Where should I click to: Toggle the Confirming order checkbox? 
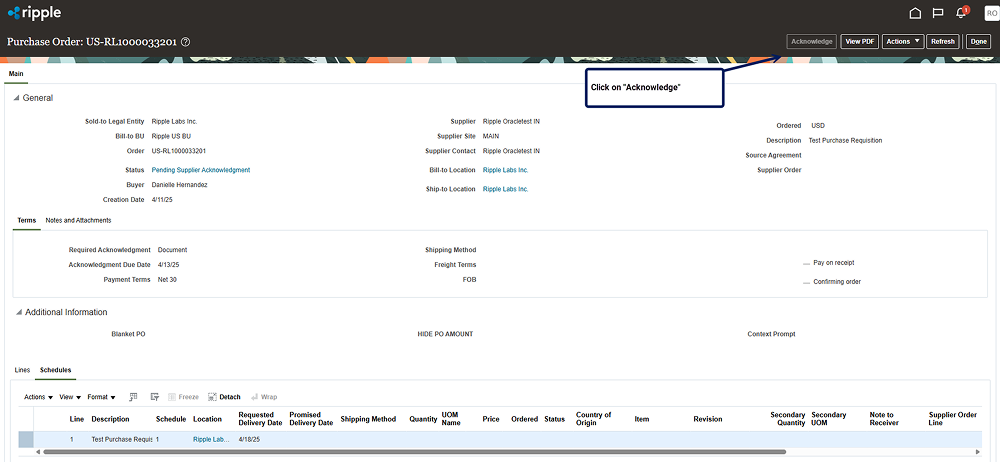(x=807, y=282)
